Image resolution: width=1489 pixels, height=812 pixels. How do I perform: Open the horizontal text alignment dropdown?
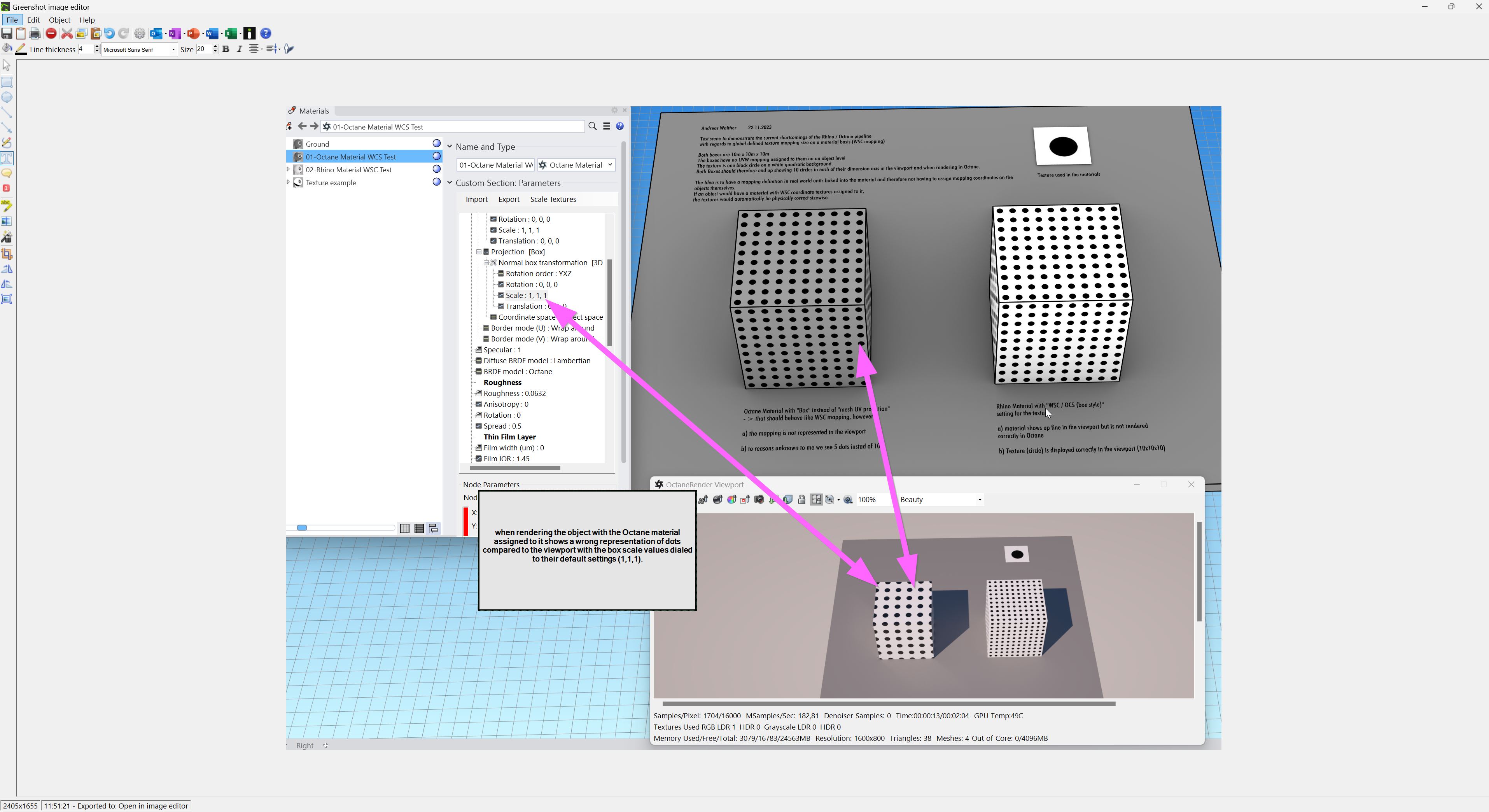click(x=255, y=49)
